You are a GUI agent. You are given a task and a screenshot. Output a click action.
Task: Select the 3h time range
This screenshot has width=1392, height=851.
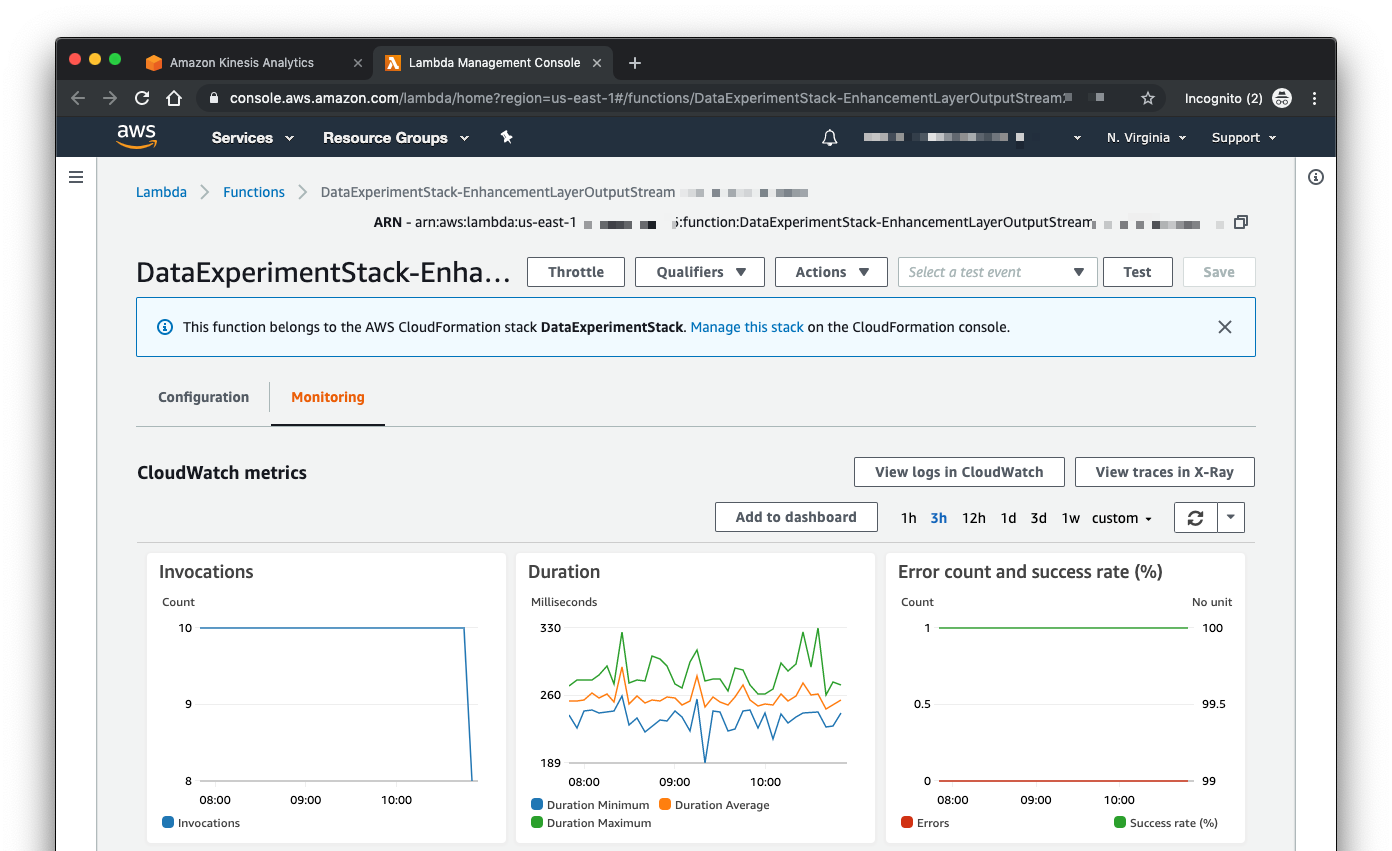939,518
